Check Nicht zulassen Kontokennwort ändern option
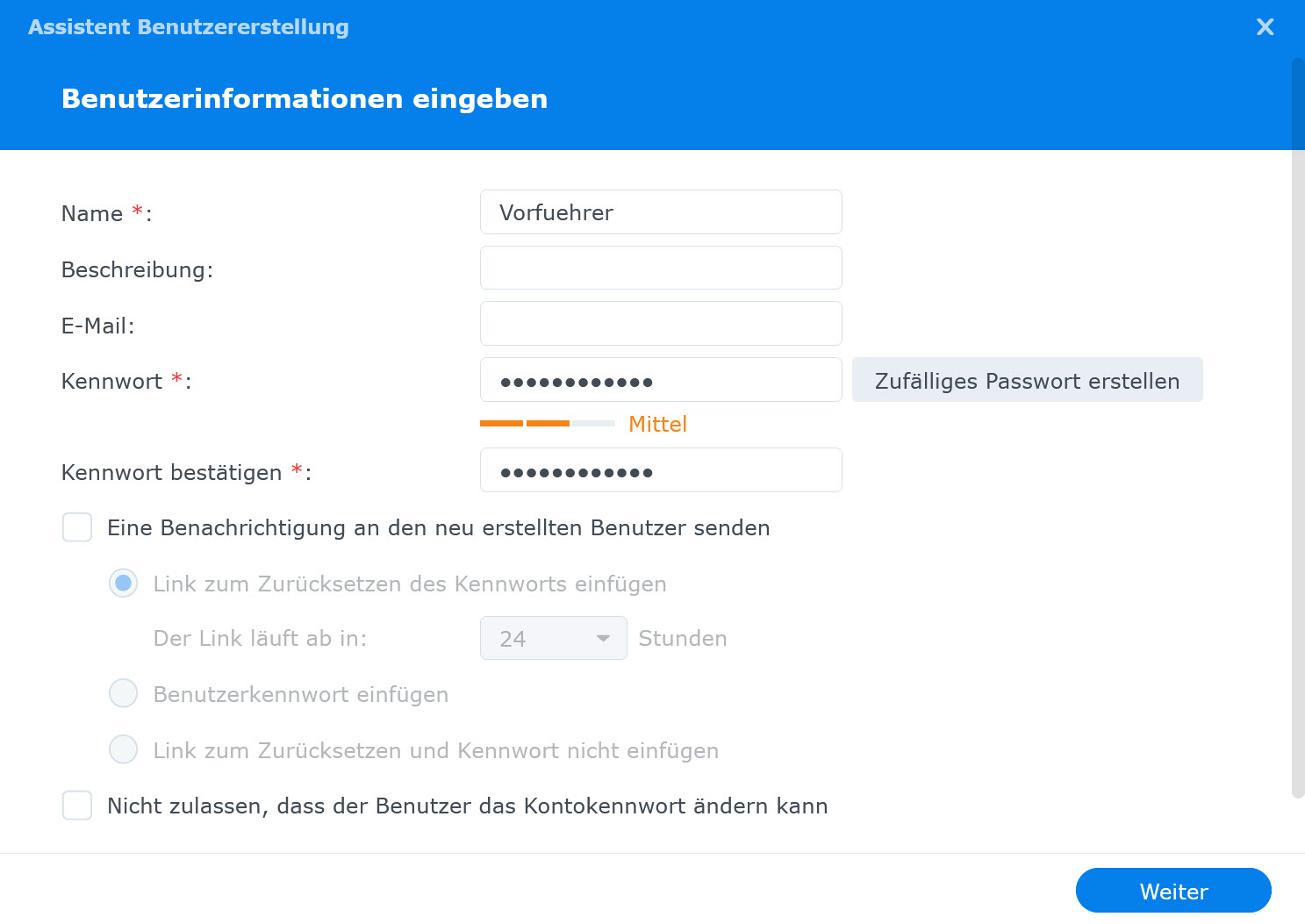This screenshot has width=1305, height=924. pos(77,805)
